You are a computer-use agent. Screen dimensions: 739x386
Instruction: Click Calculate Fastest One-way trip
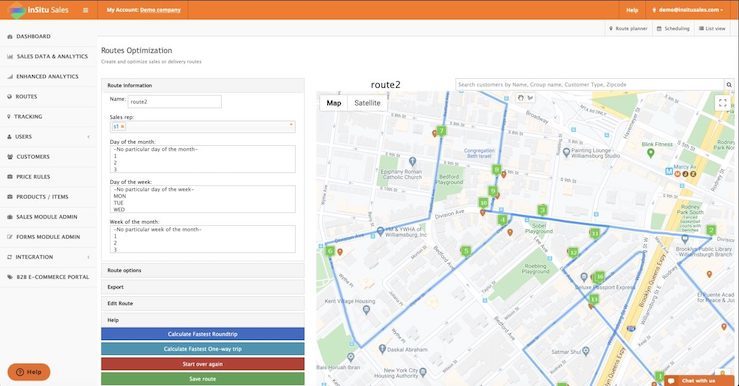point(203,349)
